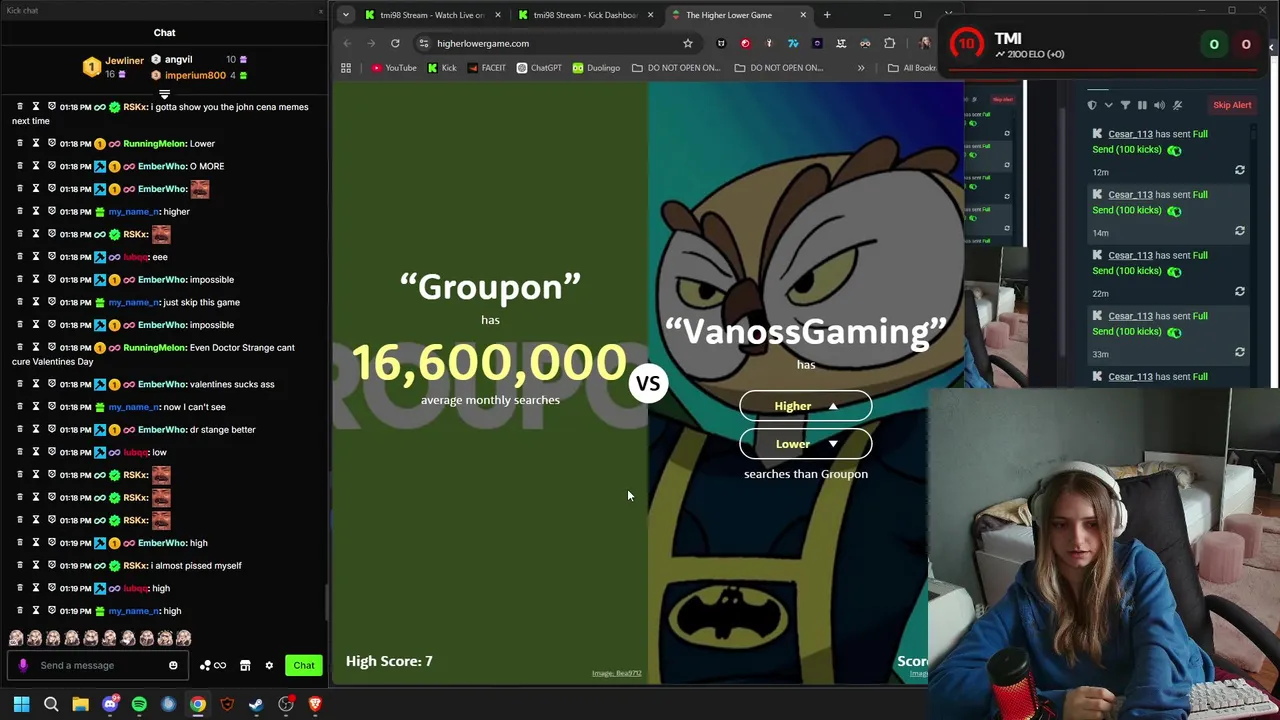Expand the chevron beside the shield icon
The image size is (1280, 720).
(1108, 105)
